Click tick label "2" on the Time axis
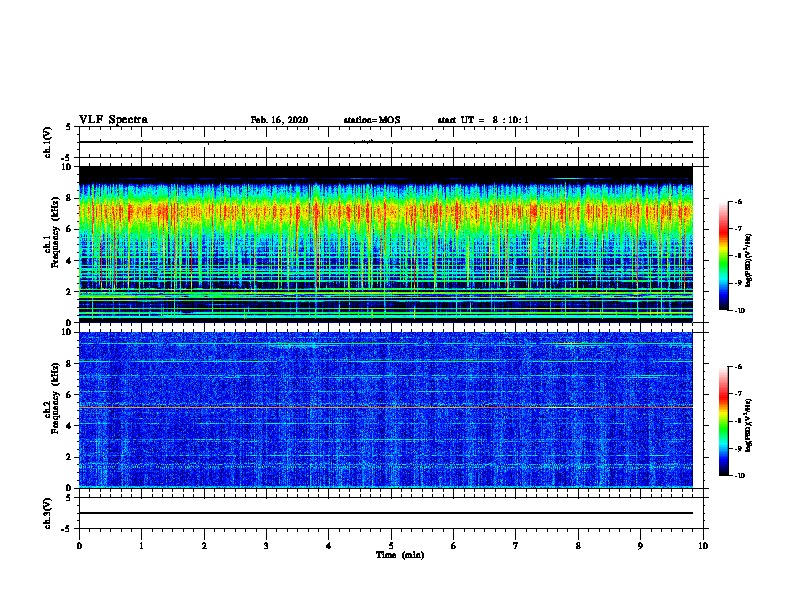This screenshot has width=792, height=612. click(x=204, y=546)
